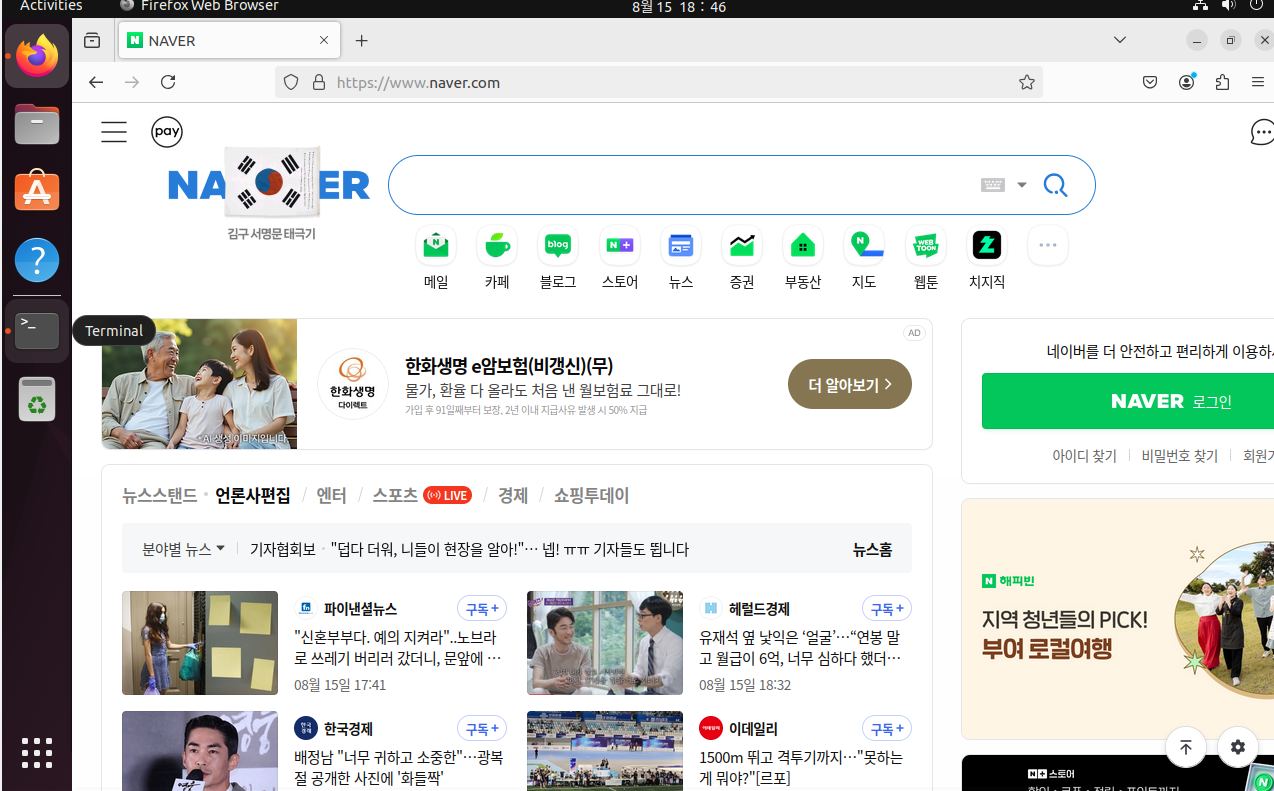Open Firefox account profile icon
The image size is (1274, 791).
pyautogui.click(x=1187, y=82)
